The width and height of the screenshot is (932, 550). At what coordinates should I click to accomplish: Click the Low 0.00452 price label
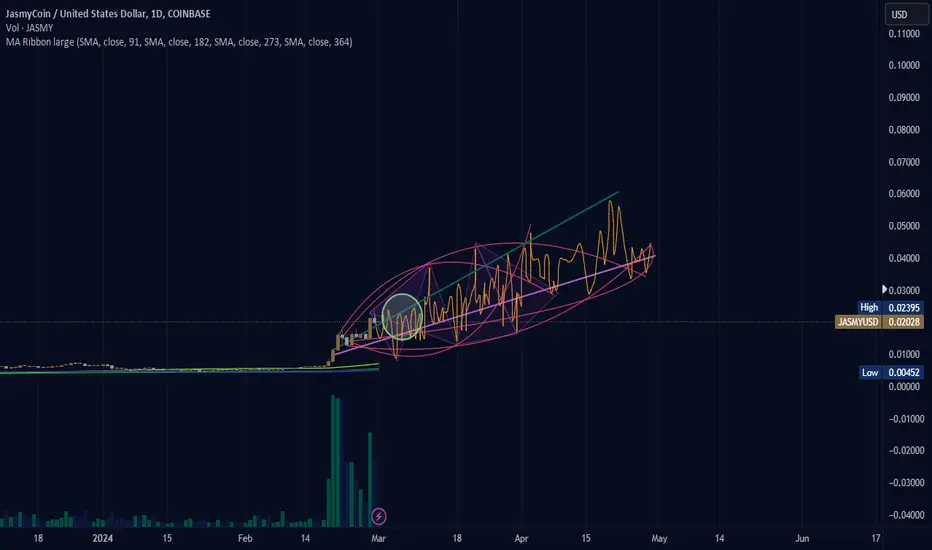coord(891,373)
